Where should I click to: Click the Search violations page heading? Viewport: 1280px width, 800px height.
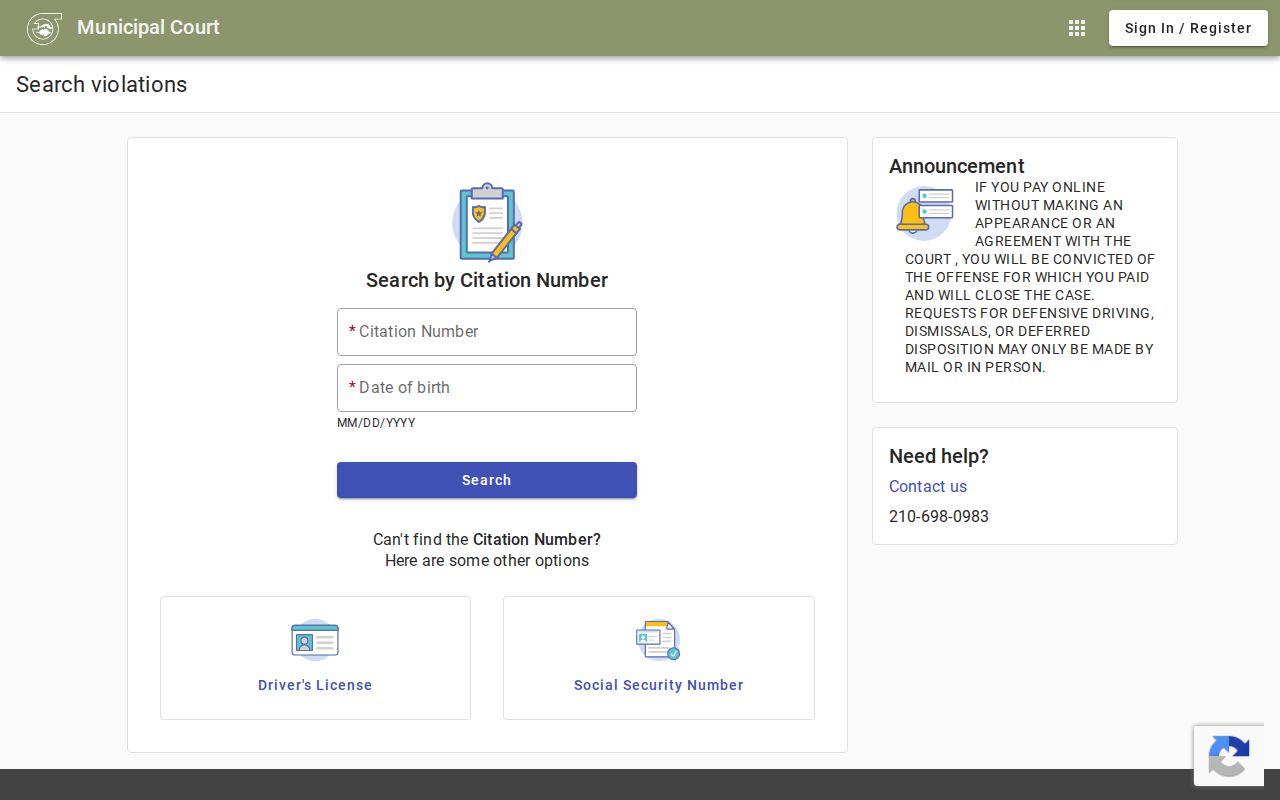[102, 84]
